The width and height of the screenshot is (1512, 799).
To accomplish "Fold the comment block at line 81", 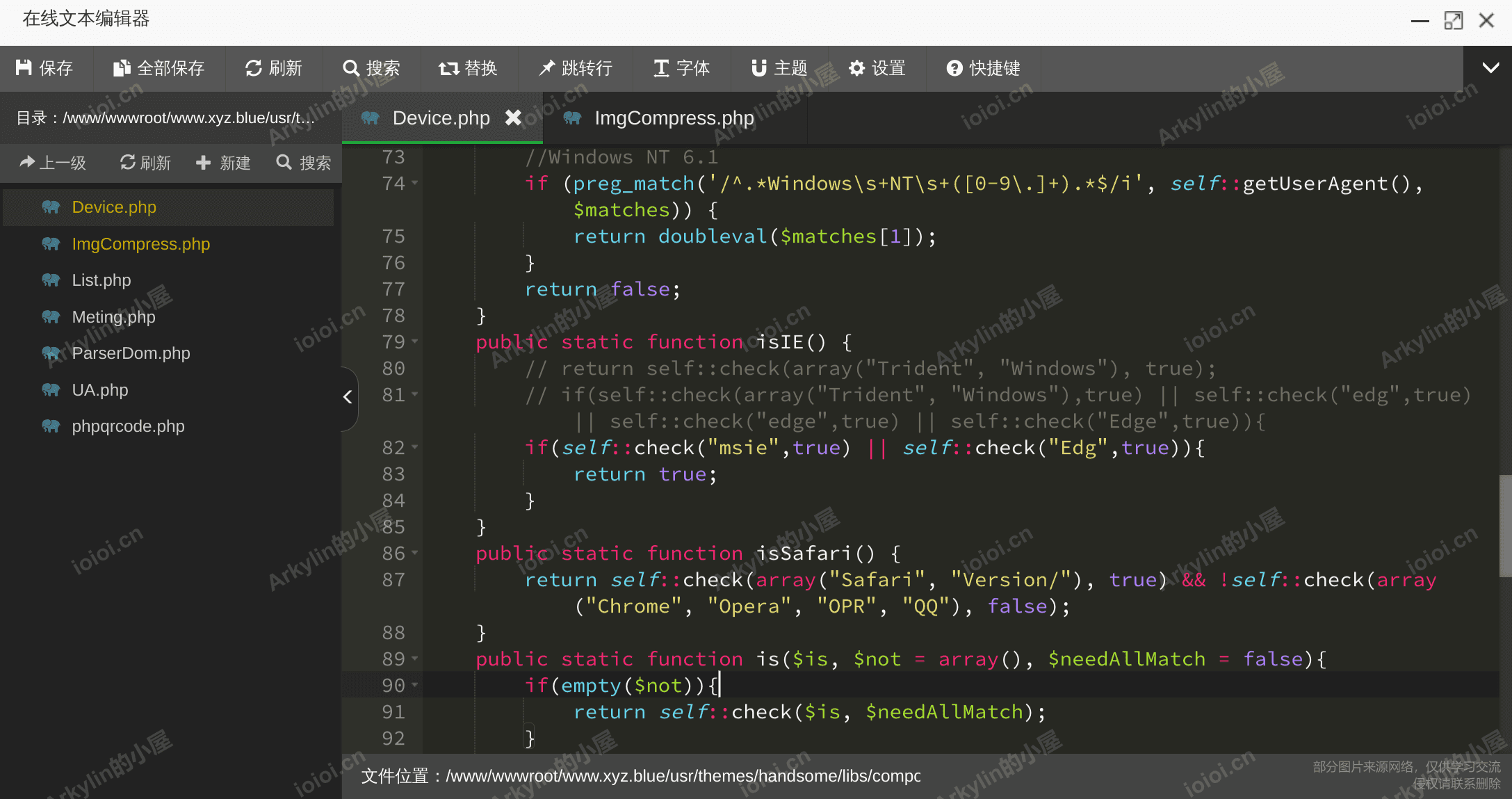I will [415, 395].
